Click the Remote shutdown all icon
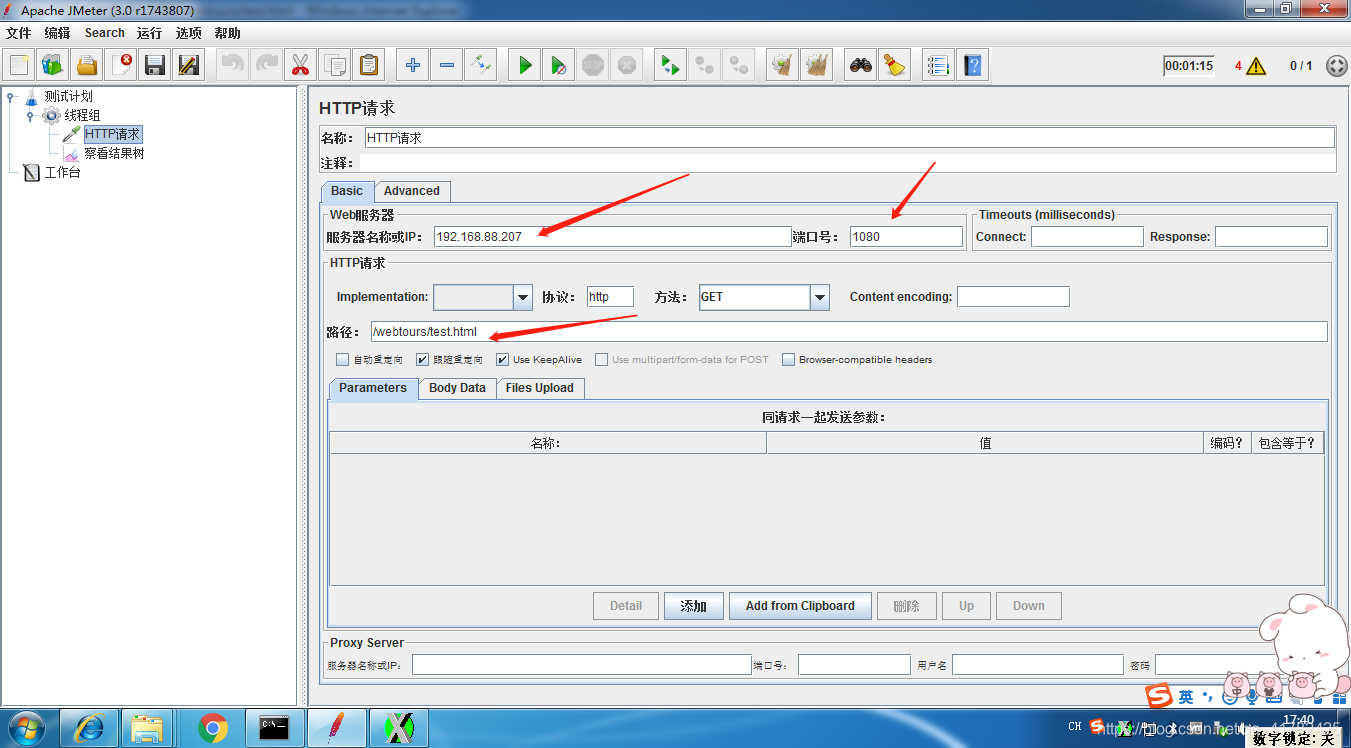This screenshot has width=1351, height=748. tap(738, 66)
